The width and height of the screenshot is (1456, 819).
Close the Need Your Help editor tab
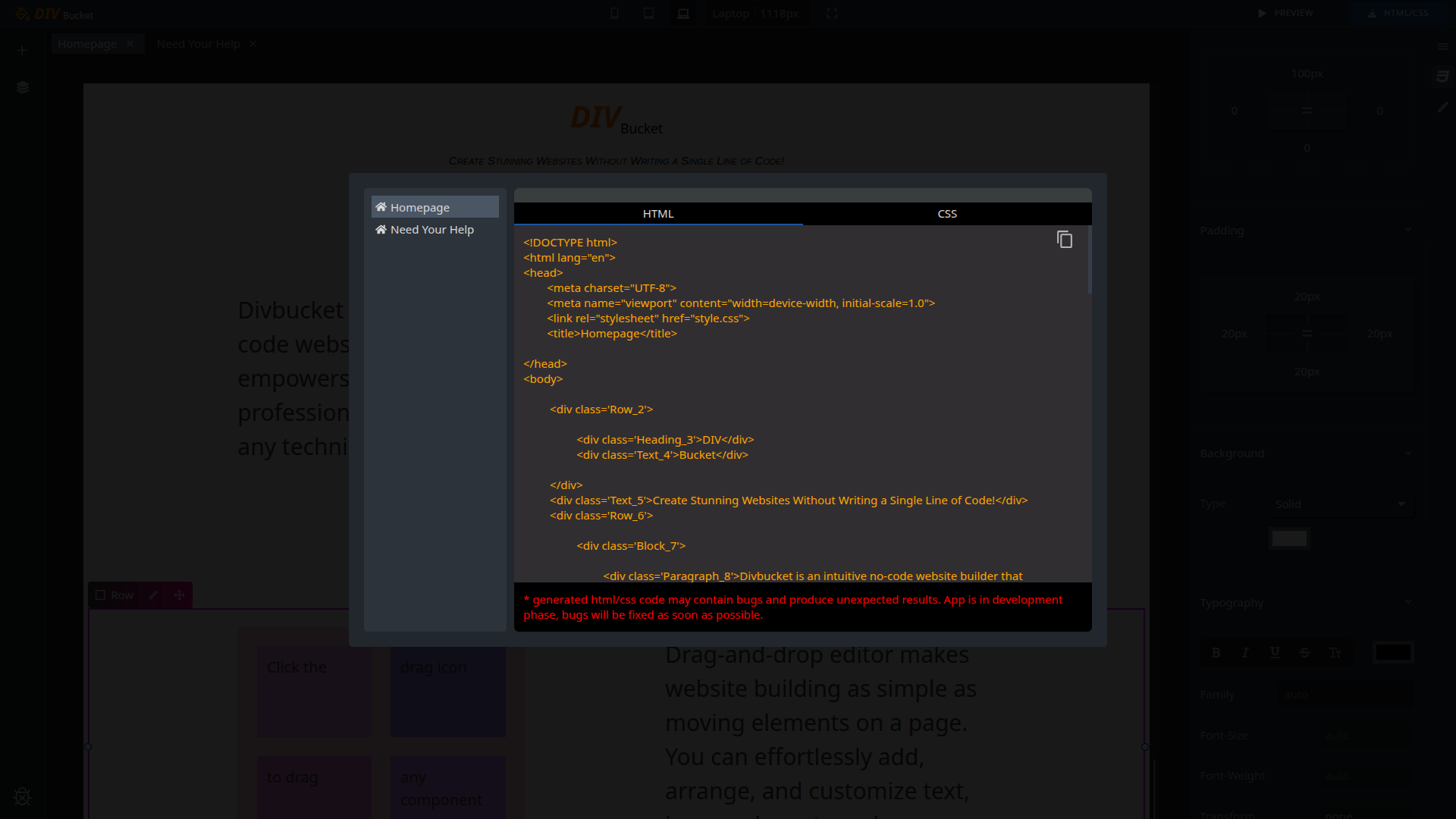click(253, 44)
